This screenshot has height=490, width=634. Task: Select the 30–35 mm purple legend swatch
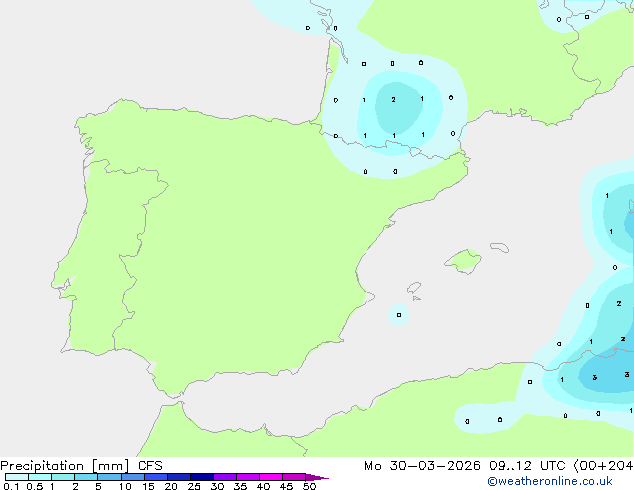pyautogui.click(x=225, y=477)
